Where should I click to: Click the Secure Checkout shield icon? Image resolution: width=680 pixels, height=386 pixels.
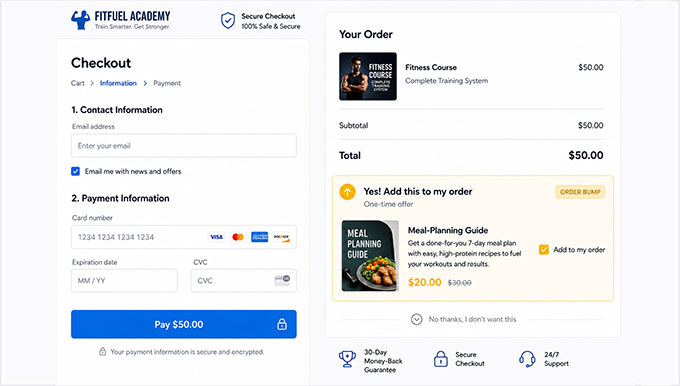[228, 20]
